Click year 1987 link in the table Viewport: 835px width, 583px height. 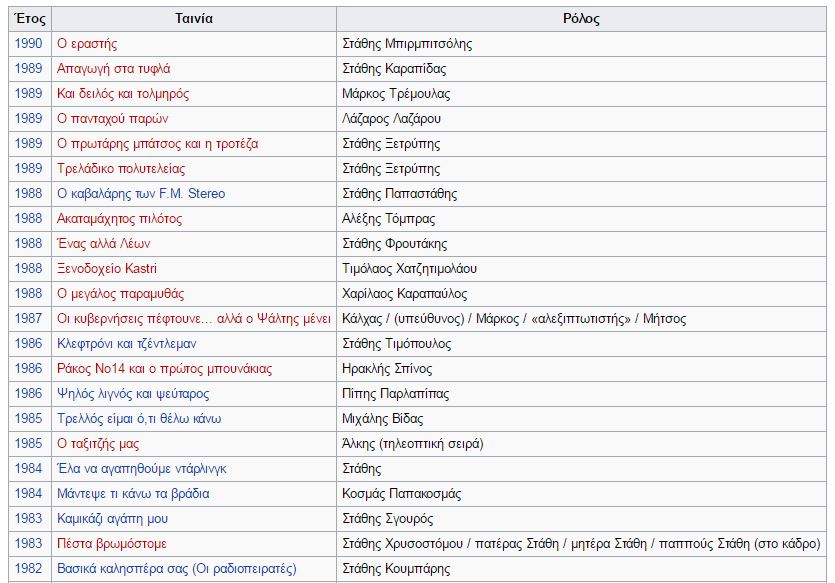click(x=29, y=319)
